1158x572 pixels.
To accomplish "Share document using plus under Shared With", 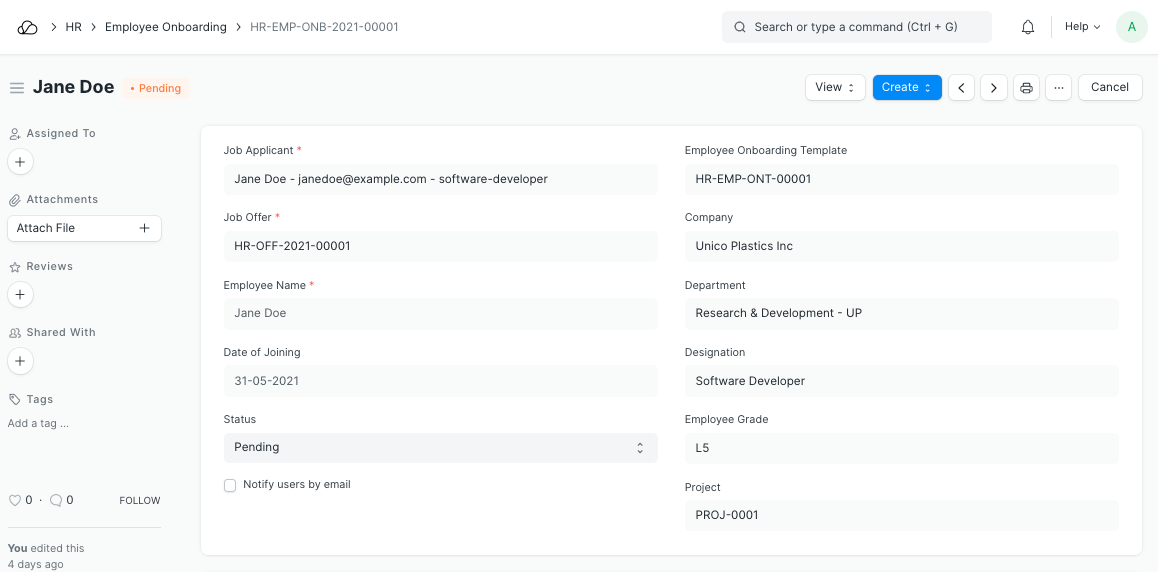I will (20, 361).
